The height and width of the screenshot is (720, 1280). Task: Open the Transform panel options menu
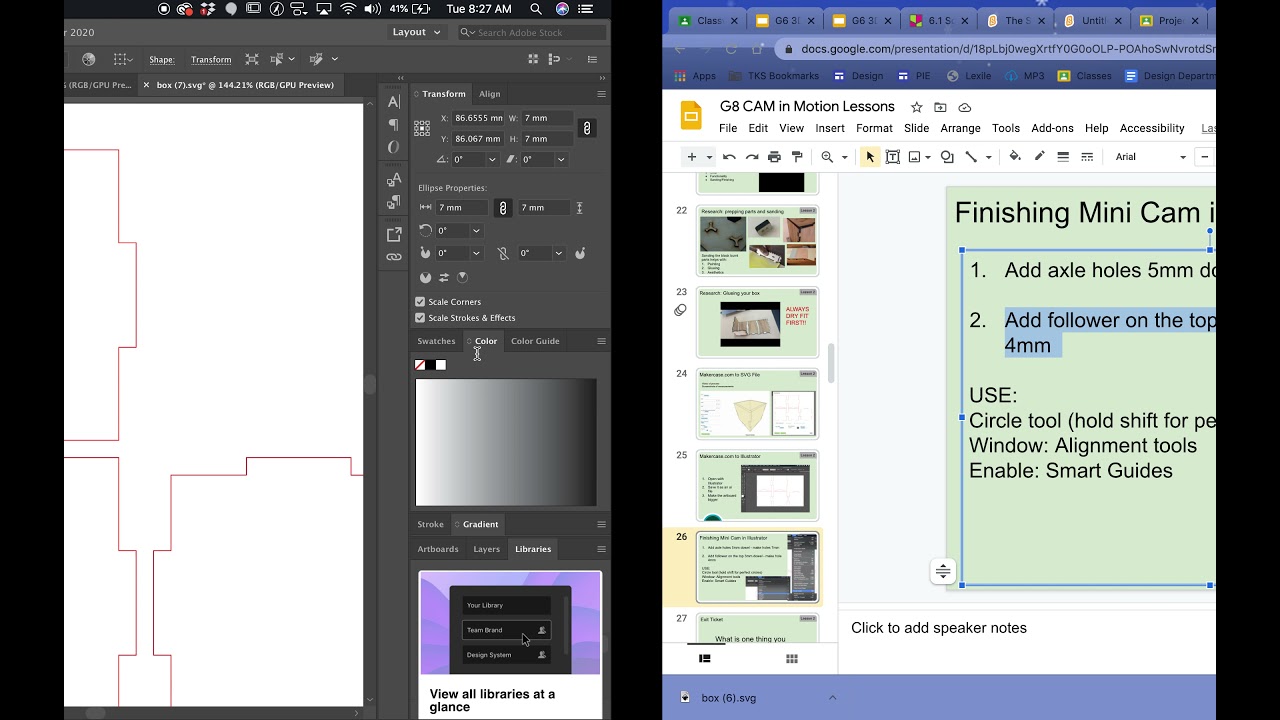click(601, 94)
